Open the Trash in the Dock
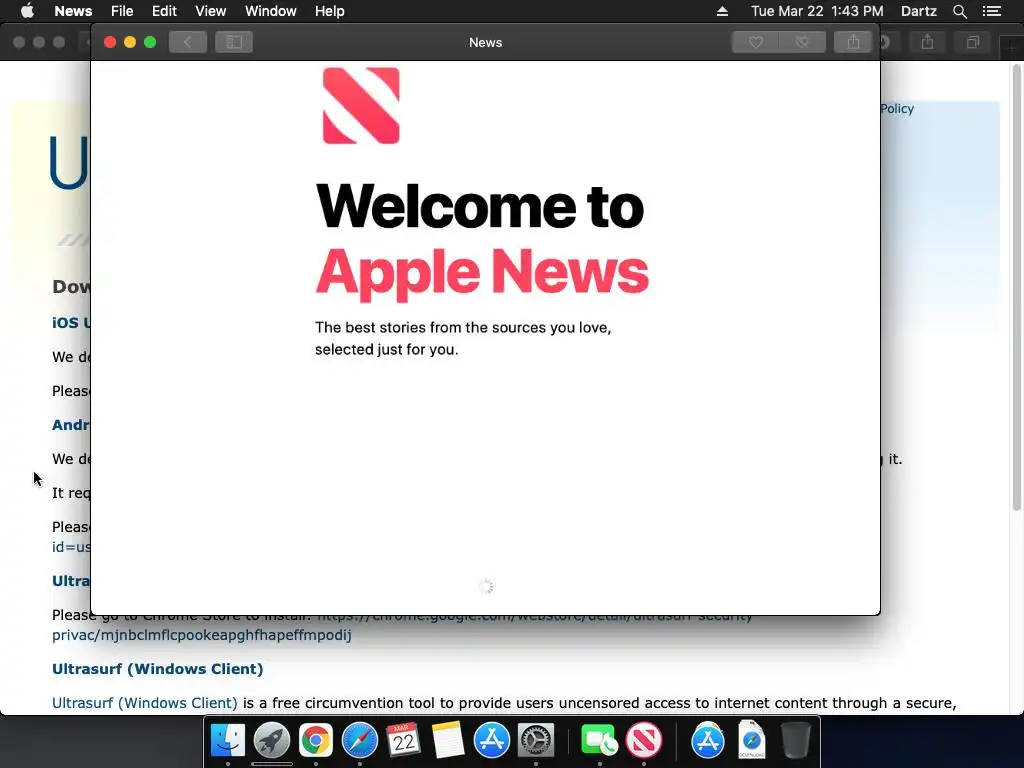 [x=795, y=740]
